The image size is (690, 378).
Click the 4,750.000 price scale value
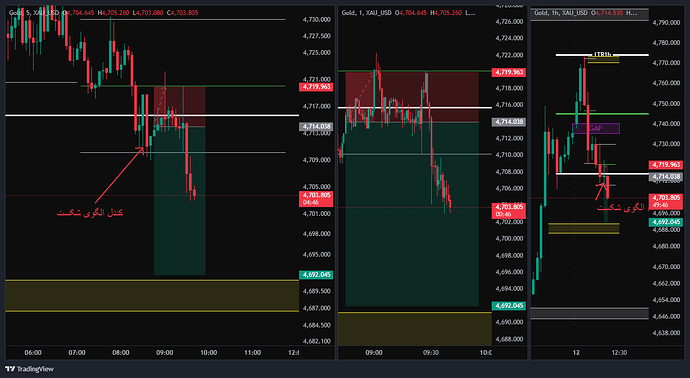666,104
